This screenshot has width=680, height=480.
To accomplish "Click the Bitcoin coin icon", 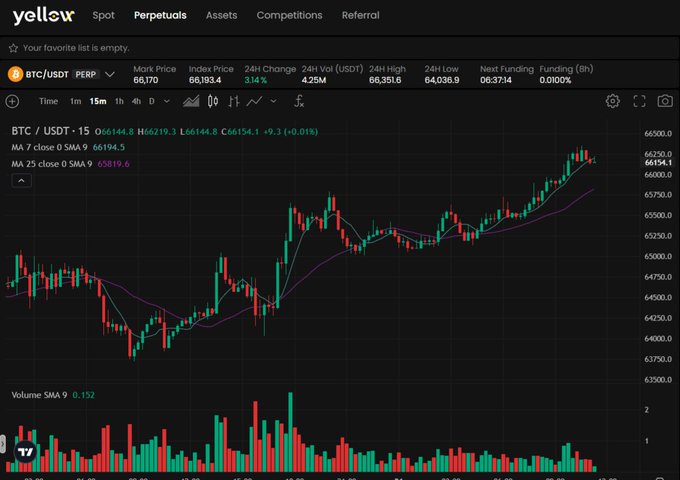I will pos(15,74).
